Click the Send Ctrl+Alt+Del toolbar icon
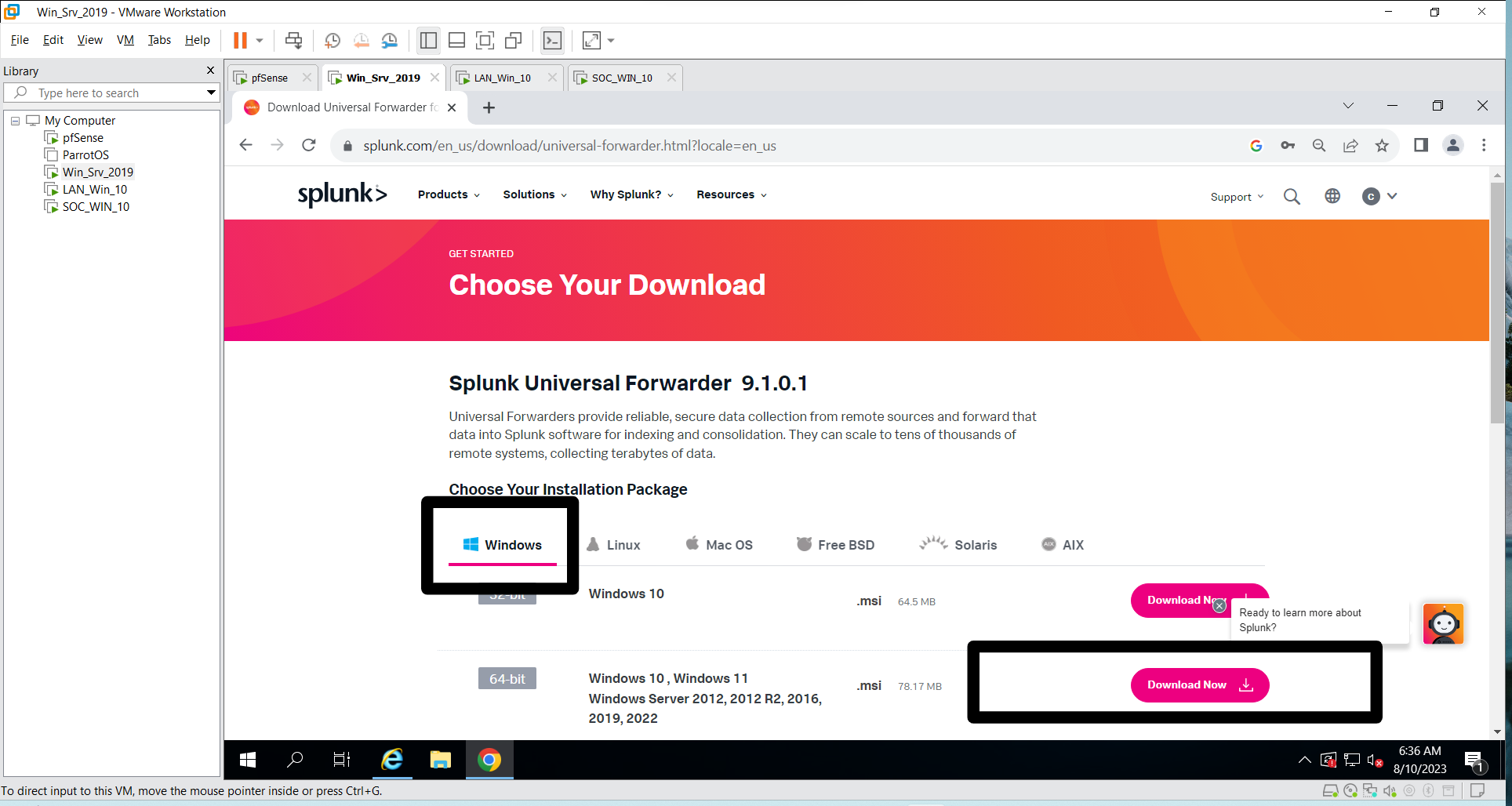The width and height of the screenshot is (1512, 806). 293,40
